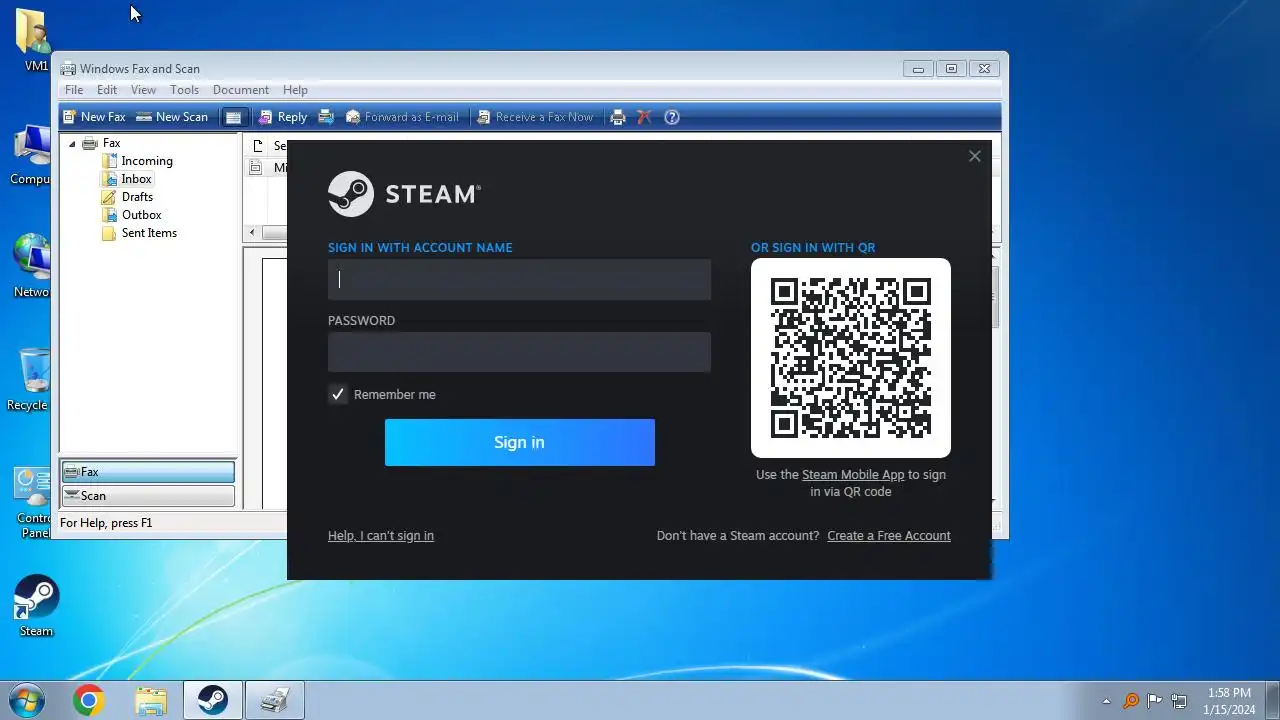Click the red Delete icon in toolbar
1280x720 pixels.
pos(644,117)
